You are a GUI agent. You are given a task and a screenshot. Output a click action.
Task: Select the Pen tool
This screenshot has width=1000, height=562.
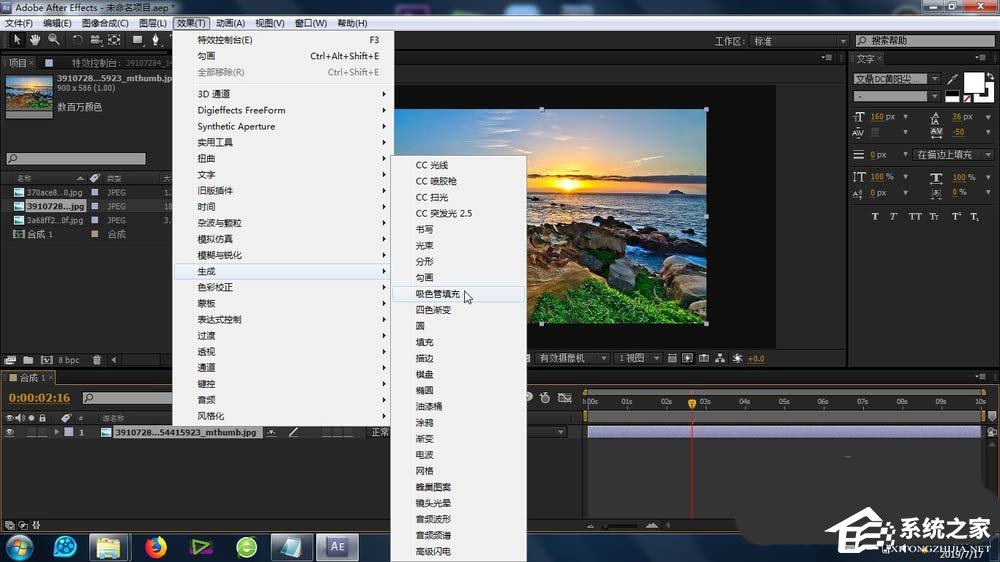point(155,40)
